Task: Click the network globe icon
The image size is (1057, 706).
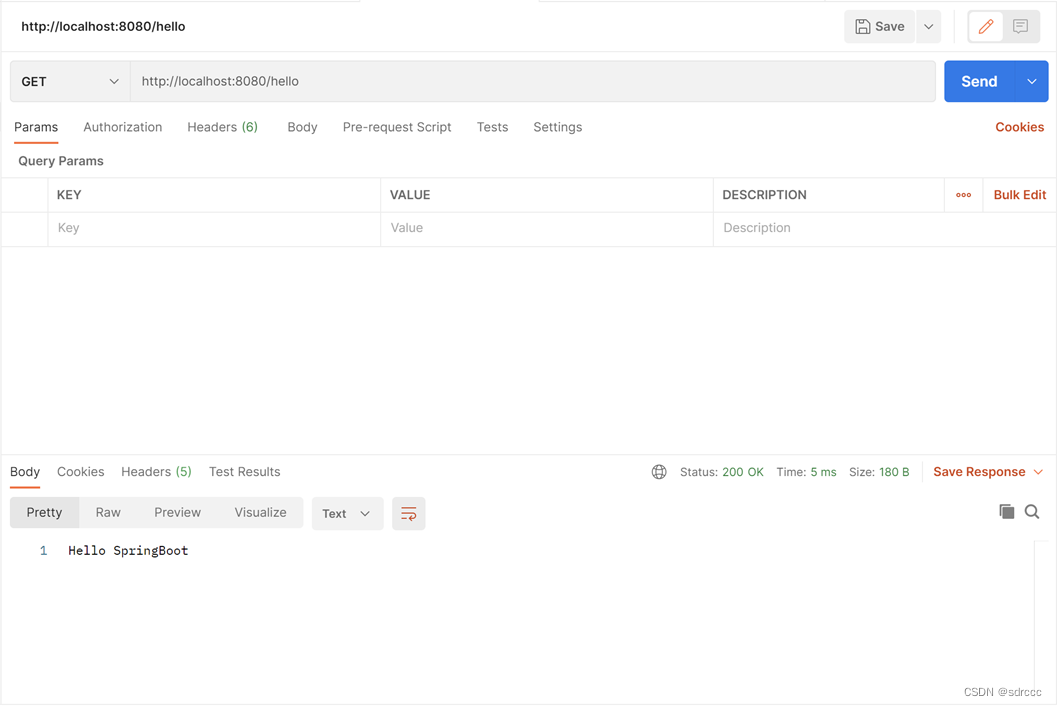Action: (659, 472)
